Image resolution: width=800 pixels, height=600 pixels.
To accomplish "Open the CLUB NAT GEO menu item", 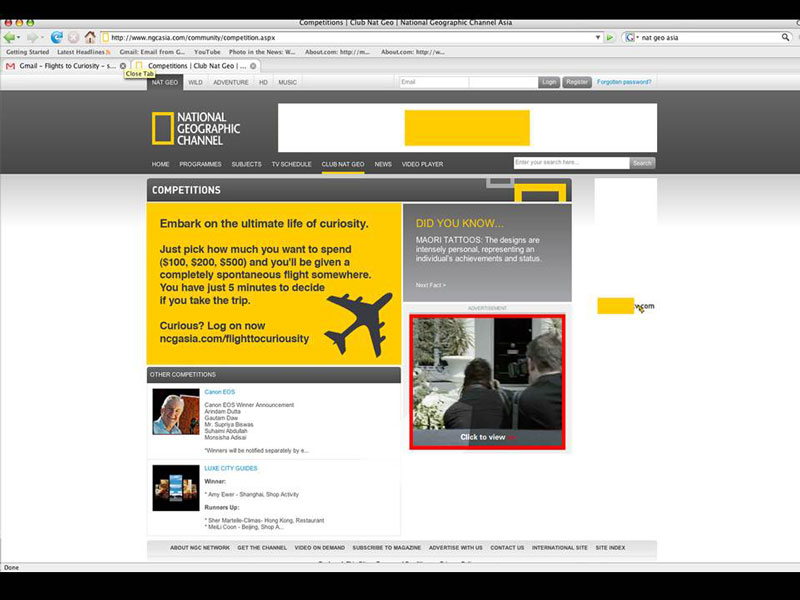I will pos(343,164).
